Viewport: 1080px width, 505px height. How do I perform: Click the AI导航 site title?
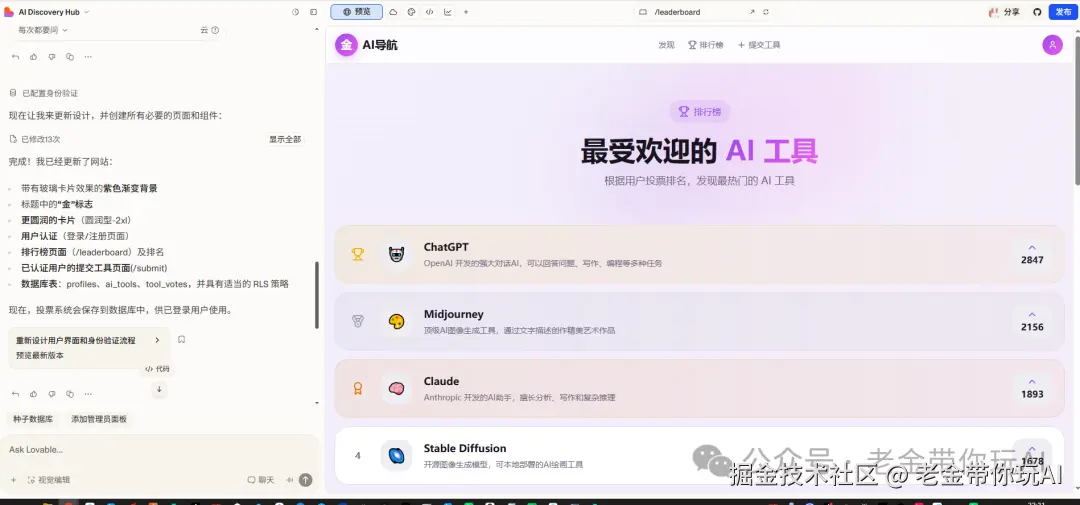click(x=380, y=45)
